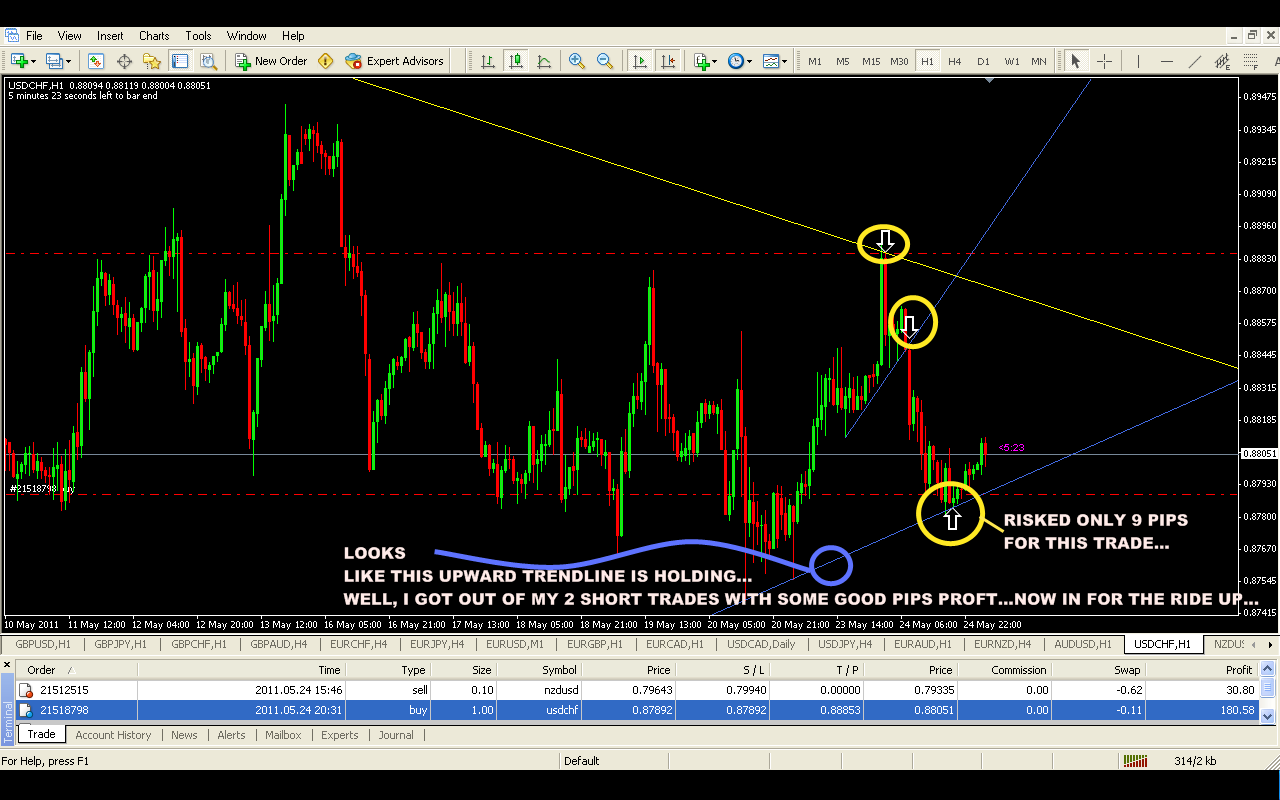Switch chart to candlestick mode
The image size is (1280, 800).
tap(516, 61)
